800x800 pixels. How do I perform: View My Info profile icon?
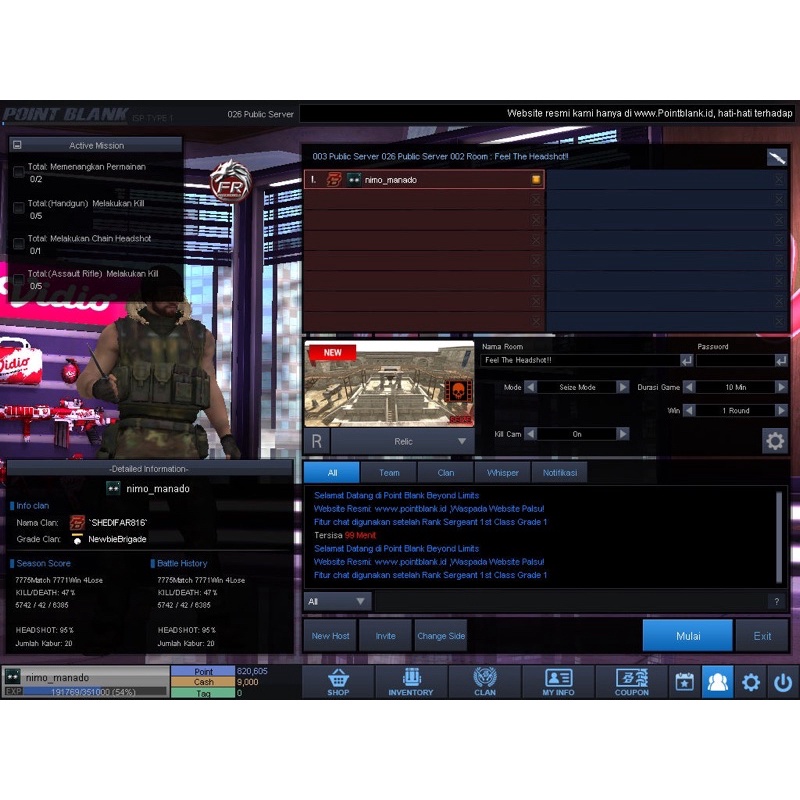(557, 681)
